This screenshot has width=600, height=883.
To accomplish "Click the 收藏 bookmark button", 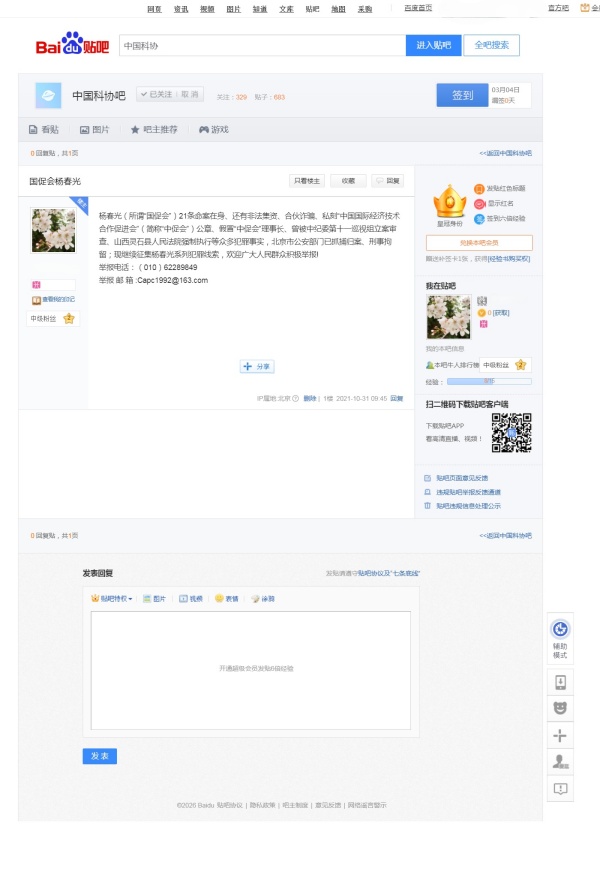I will click(348, 181).
